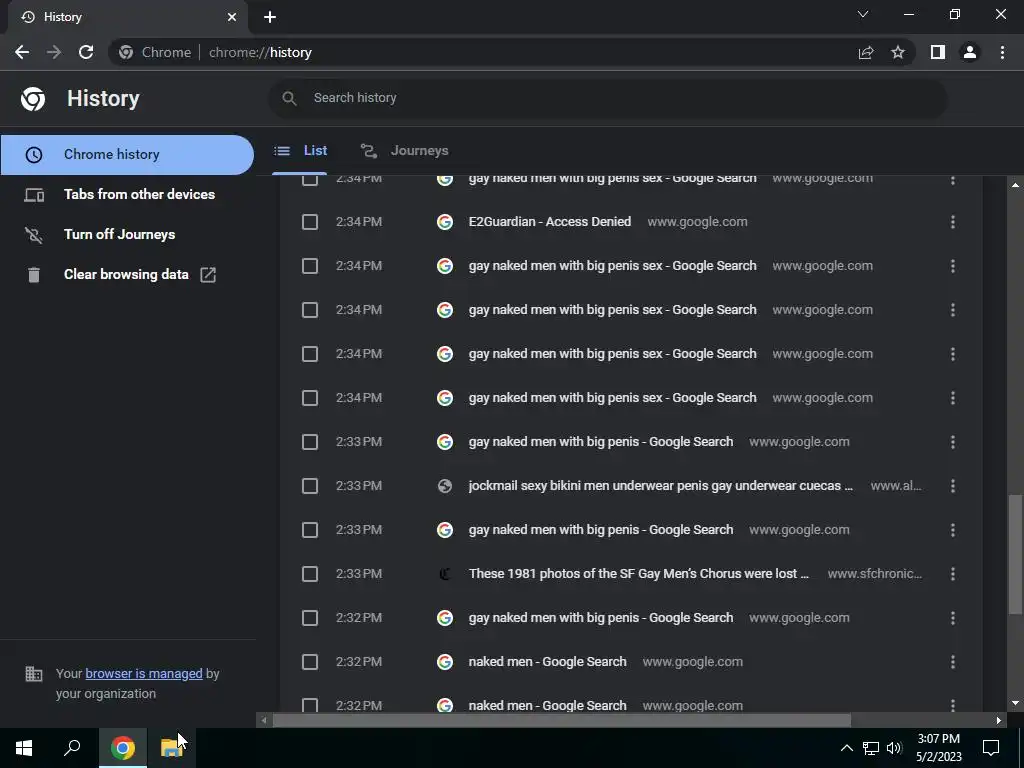Open the side panel
Screen dimensions: 1024x768
pyautogui.click(x=938, y=52)
